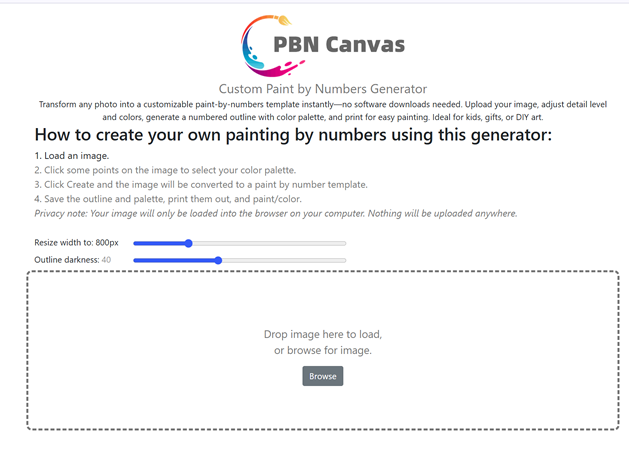Click the 'Outline darkness: 40' label
The image size is (629, 450).
[73, 260]
